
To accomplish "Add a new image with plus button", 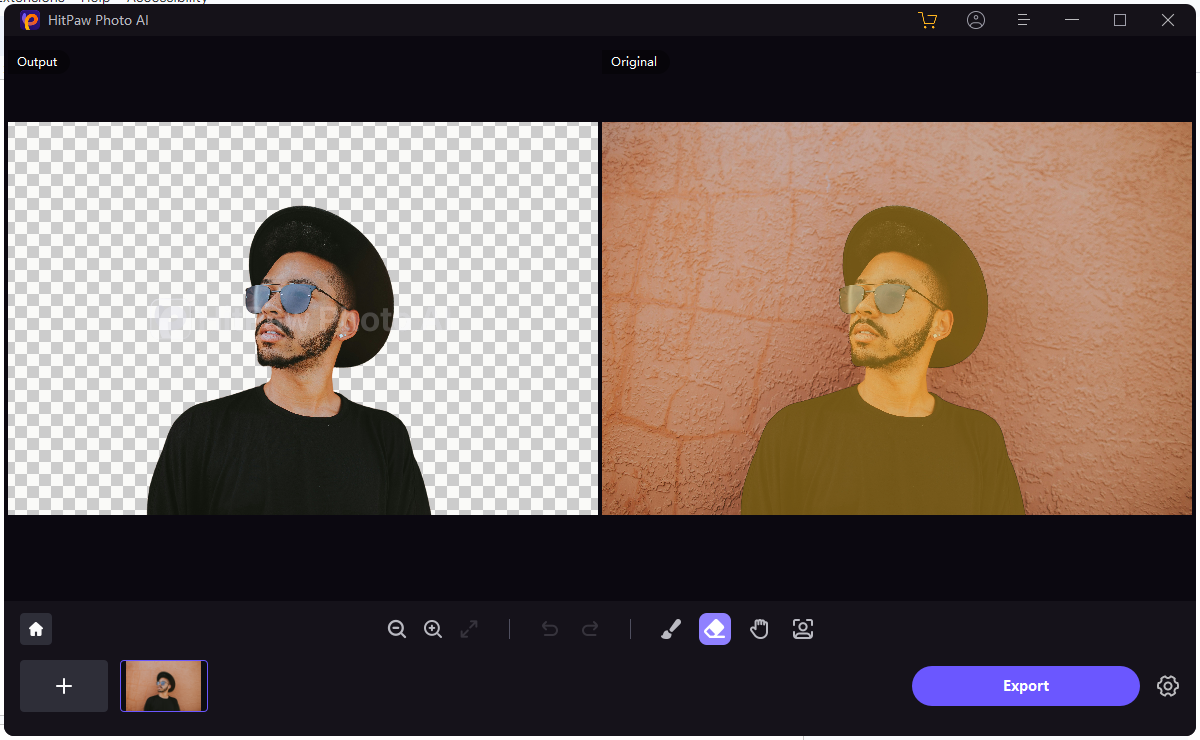I will tap(64, 686).
